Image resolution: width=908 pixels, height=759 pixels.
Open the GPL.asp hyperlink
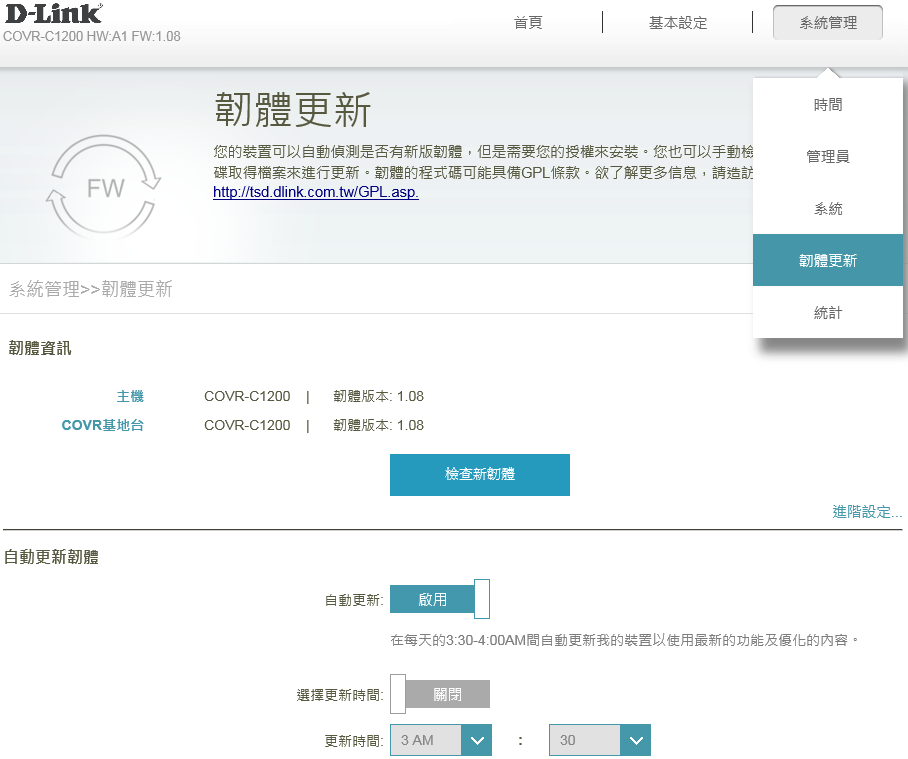[x=315, y=192]
